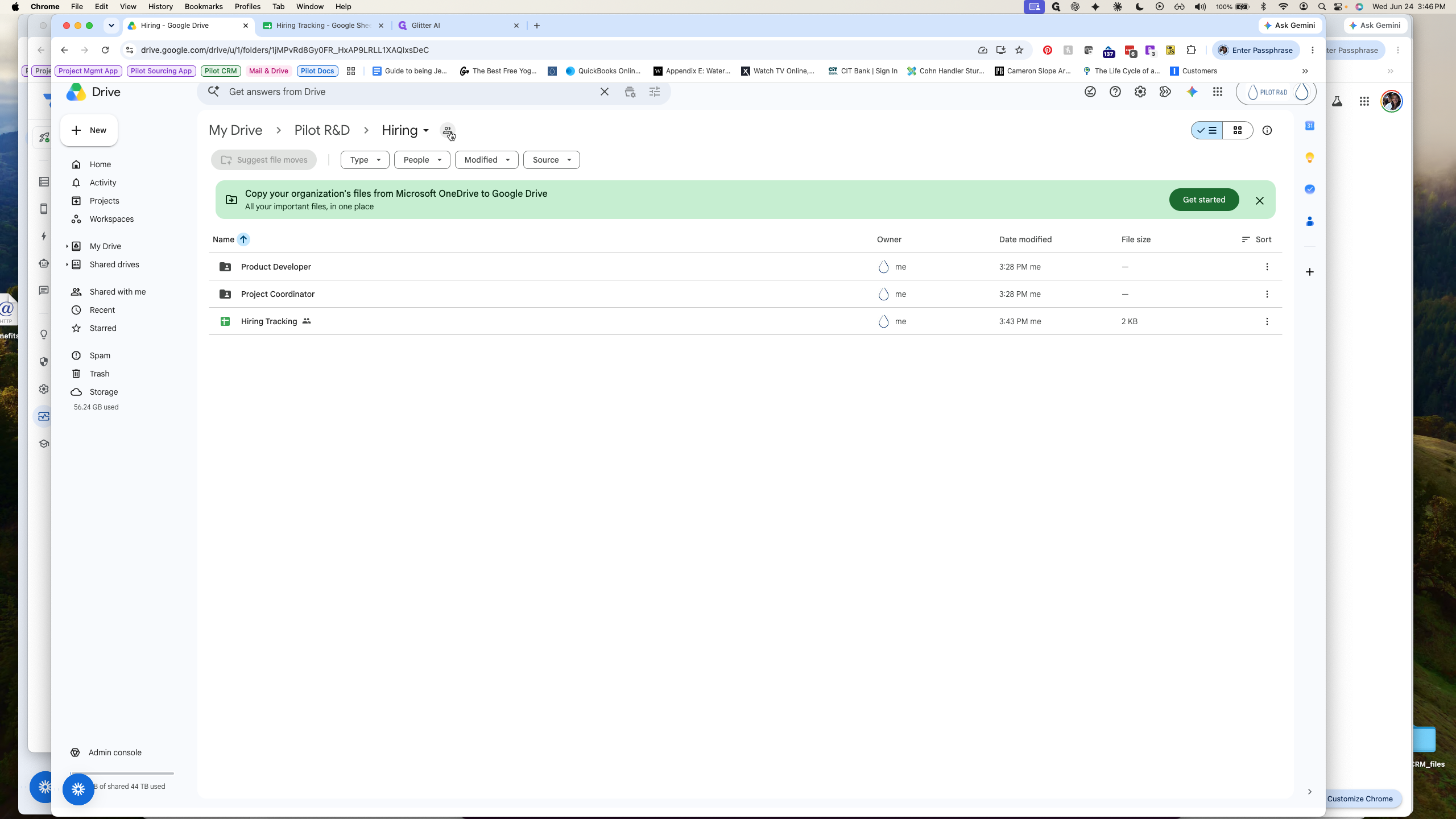Click the New button
Screen dimensions: 1456x819
[89, 130]
